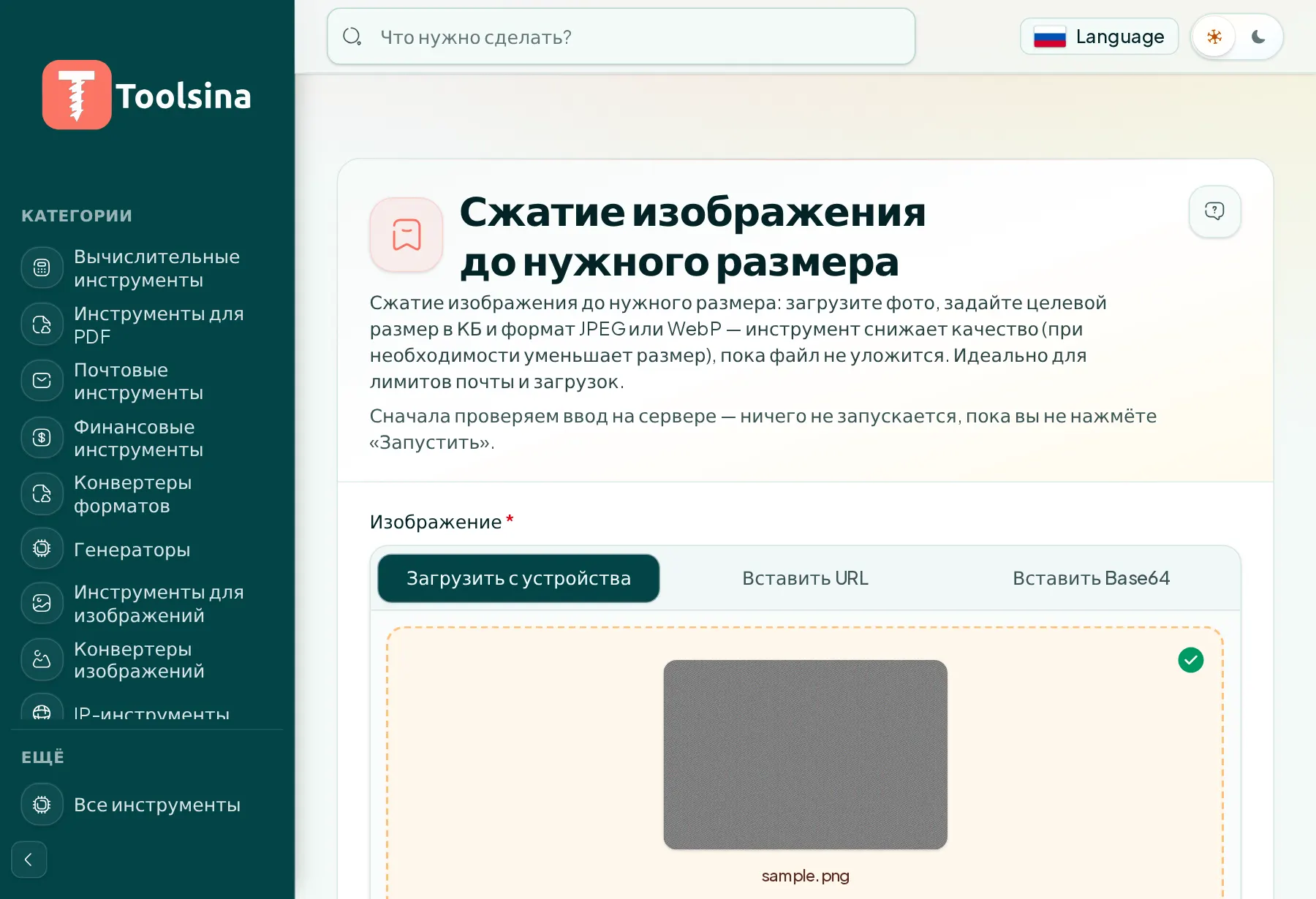Viewport: 1316px width, 899px height.
Task: Click 'Сжатие изображения до нужного размера' heading
Action: tap(692, 237)
